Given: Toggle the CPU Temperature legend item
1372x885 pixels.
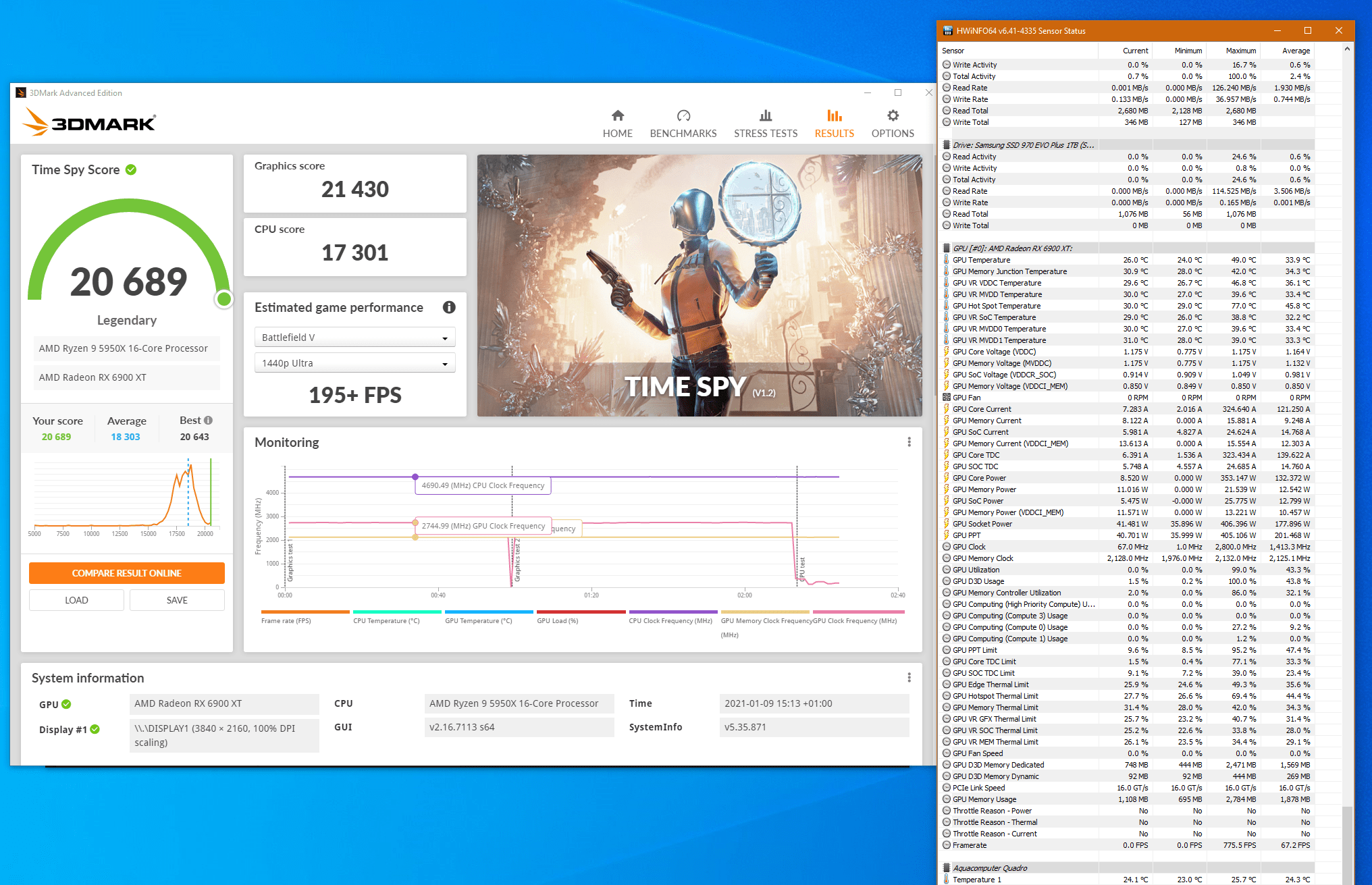Looking at the screenshot, I should tap(397, 618).
